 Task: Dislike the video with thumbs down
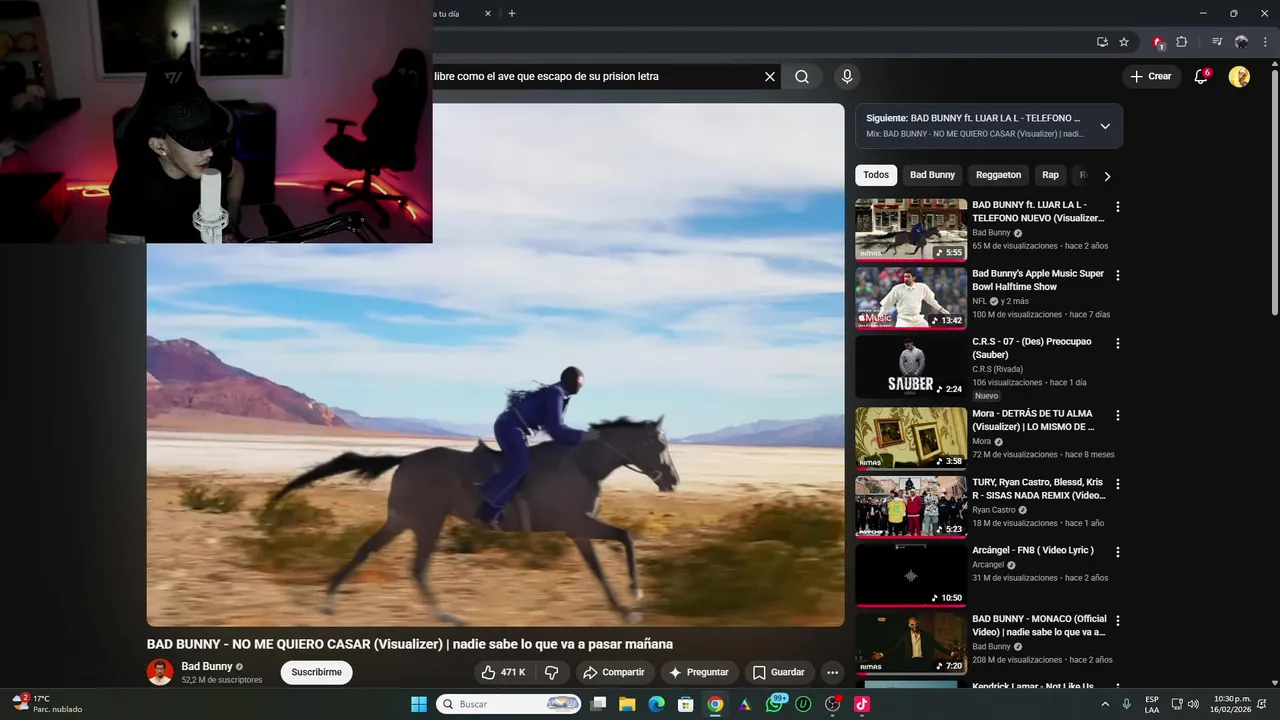point(551,672)
